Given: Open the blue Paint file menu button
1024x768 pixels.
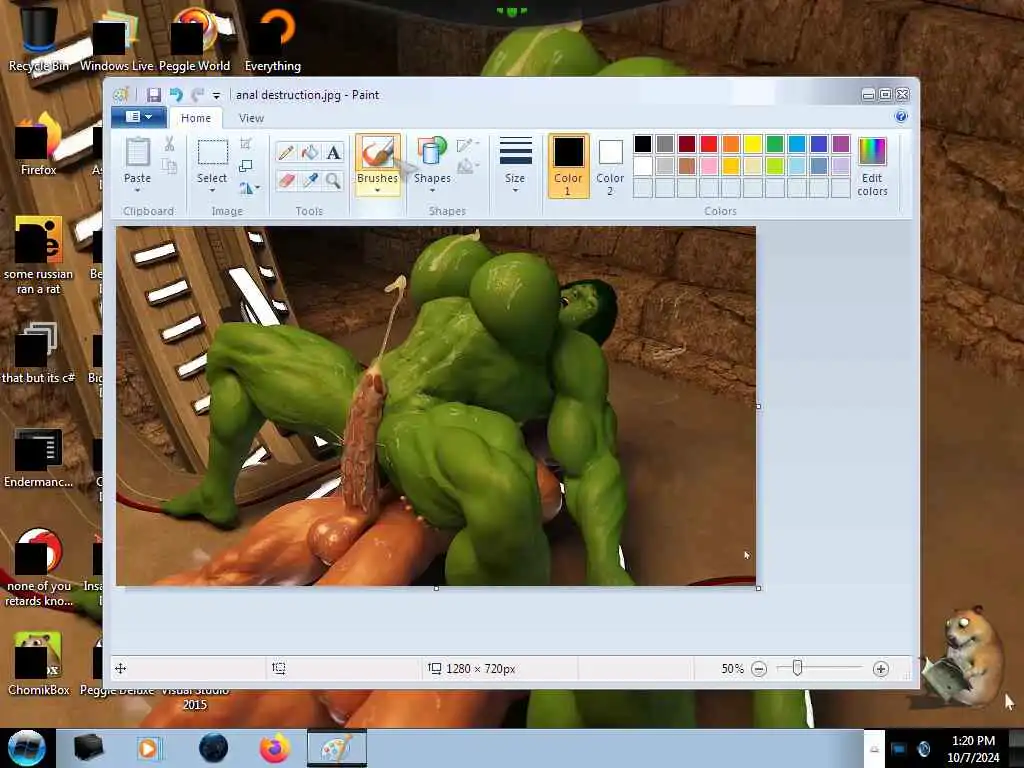Looking at the screenshot, I should pyautogui.click(x=138, y=117).
